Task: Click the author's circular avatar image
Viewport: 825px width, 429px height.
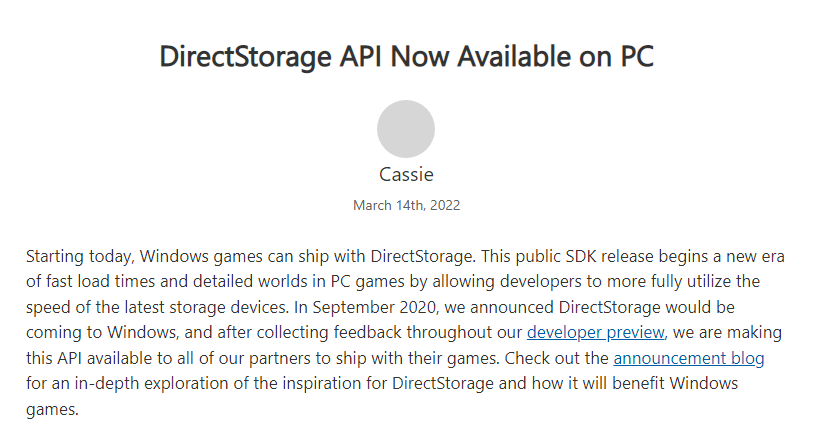Action: pyautogui.click(x=406, y=129)
